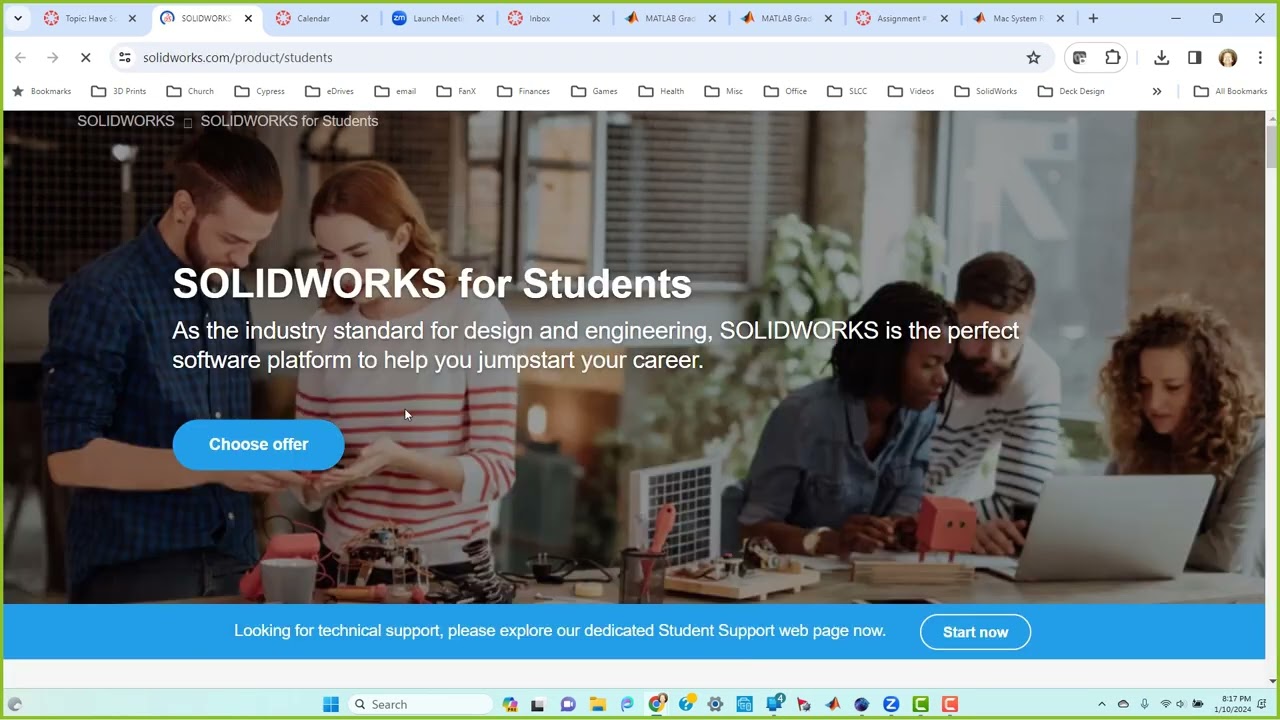Open the SolidWorks bookmark folder
The width and height of the screenshot is (1280, 720).
click(x=986, y=91)
